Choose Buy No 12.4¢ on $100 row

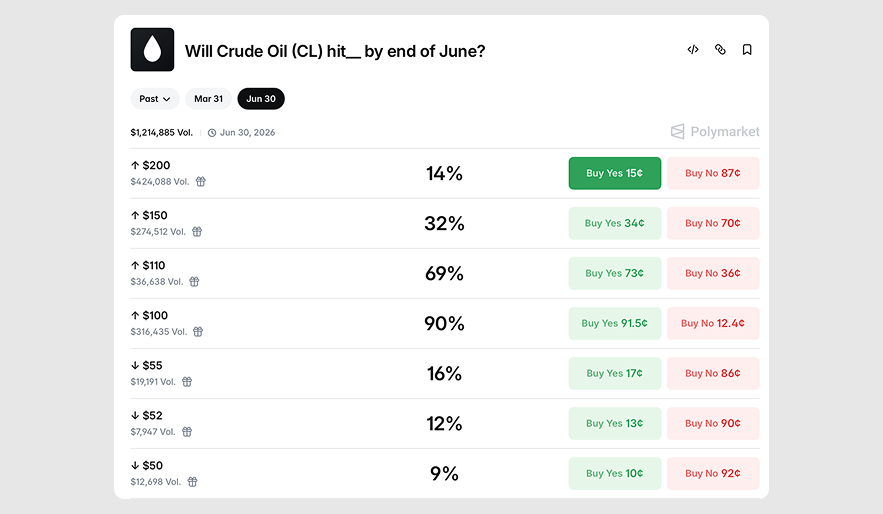(712, 323)
